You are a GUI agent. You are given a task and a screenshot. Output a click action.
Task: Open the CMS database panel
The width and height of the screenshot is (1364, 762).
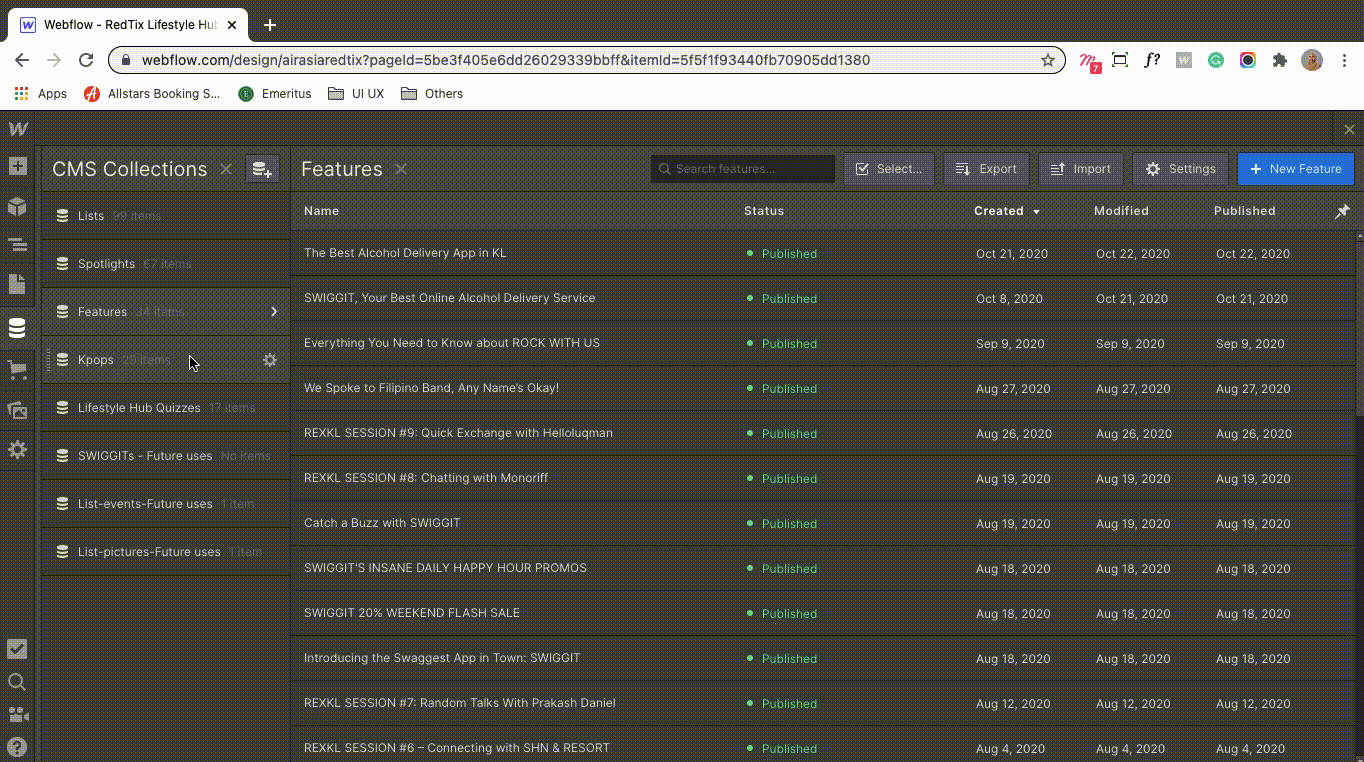[18, 328]
